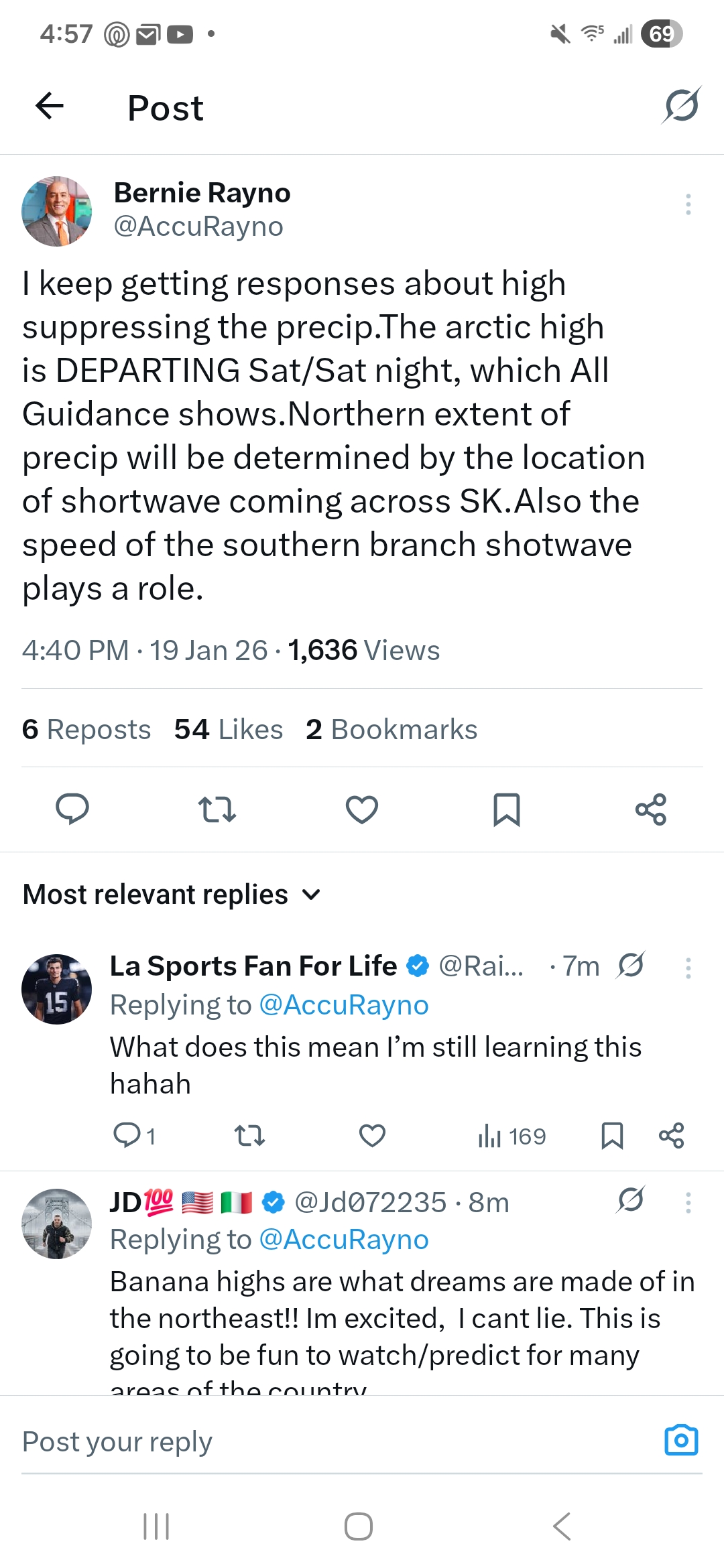Open the @AccuRayno link in JD's reply
This screenshot has width=724, height=1568.
(343, 1240)
